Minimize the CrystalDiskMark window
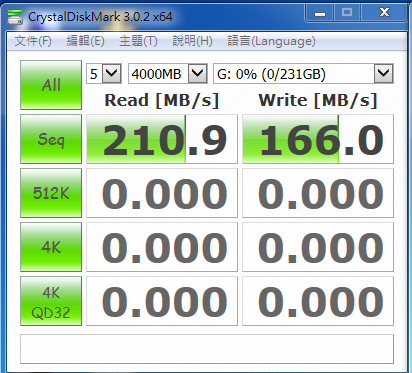Screen dimensions: 412x373 tap(319, 13)
